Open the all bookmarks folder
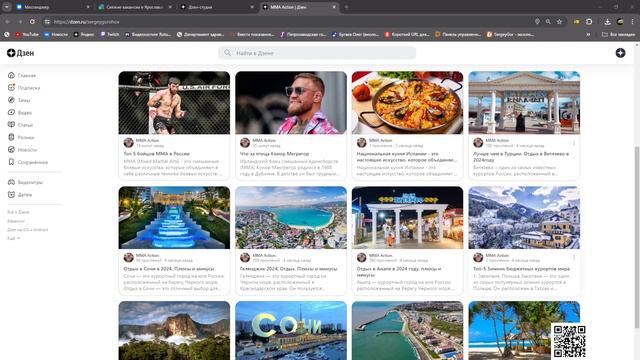Image resolution: width=640 pixels, height=360 pixels. 618,34
